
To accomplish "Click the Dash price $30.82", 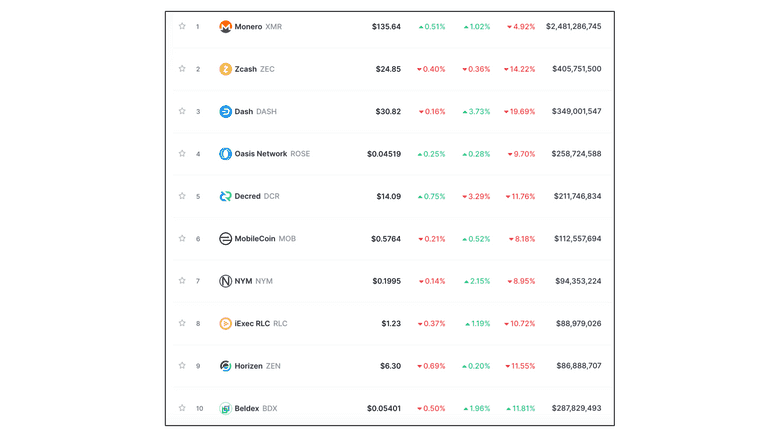I will pos(388,112).
